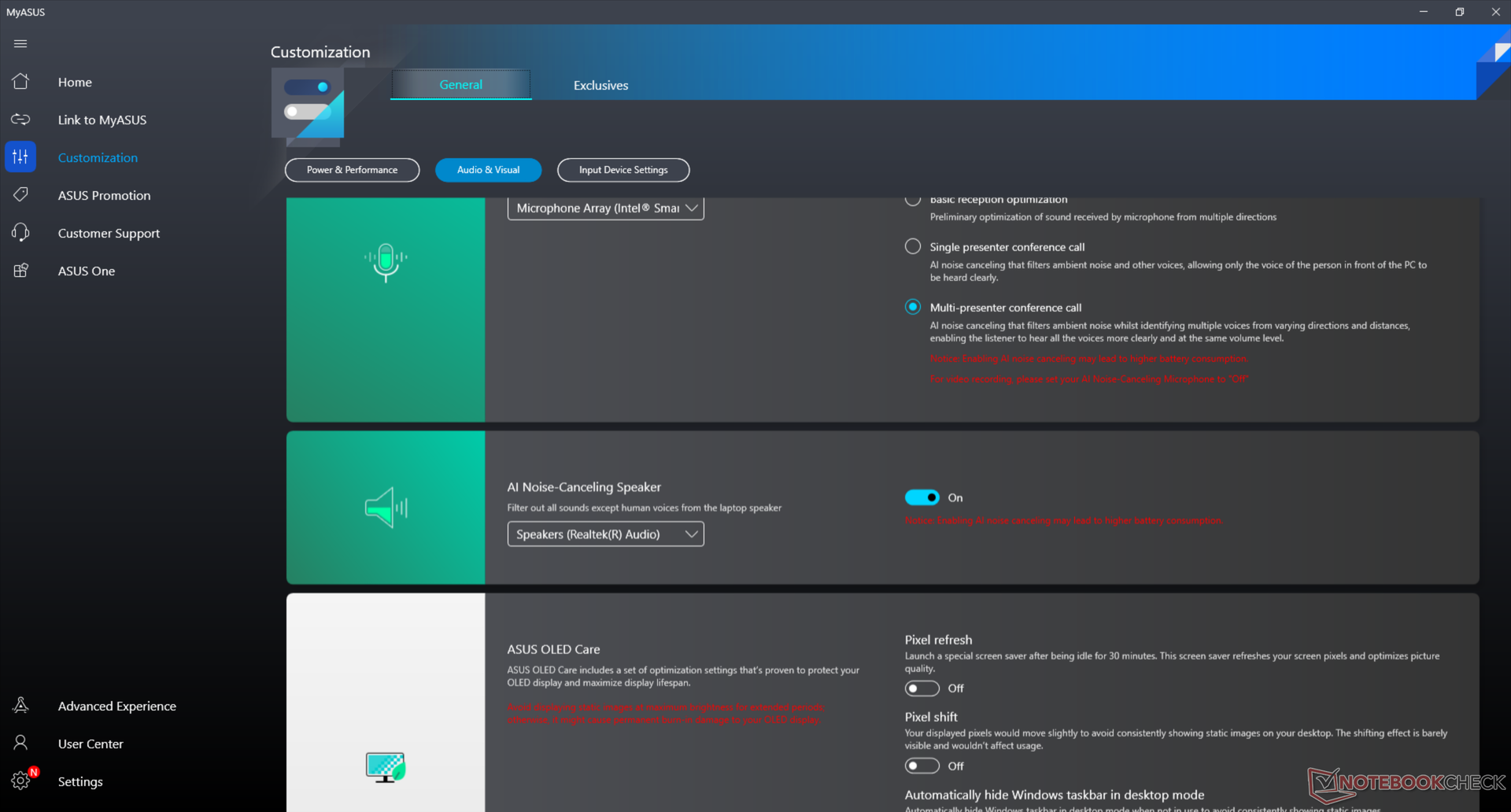Open the Settings page
This screenshot has height=812, width=1511.
80,781
